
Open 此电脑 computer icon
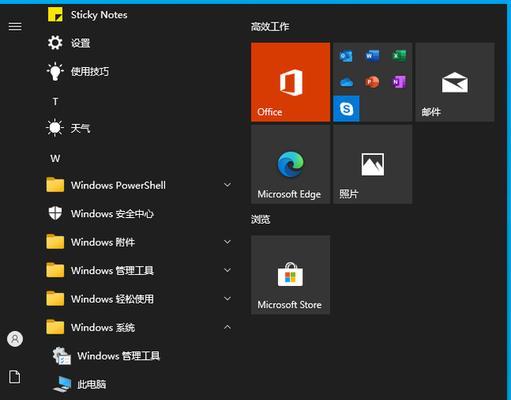62,384
